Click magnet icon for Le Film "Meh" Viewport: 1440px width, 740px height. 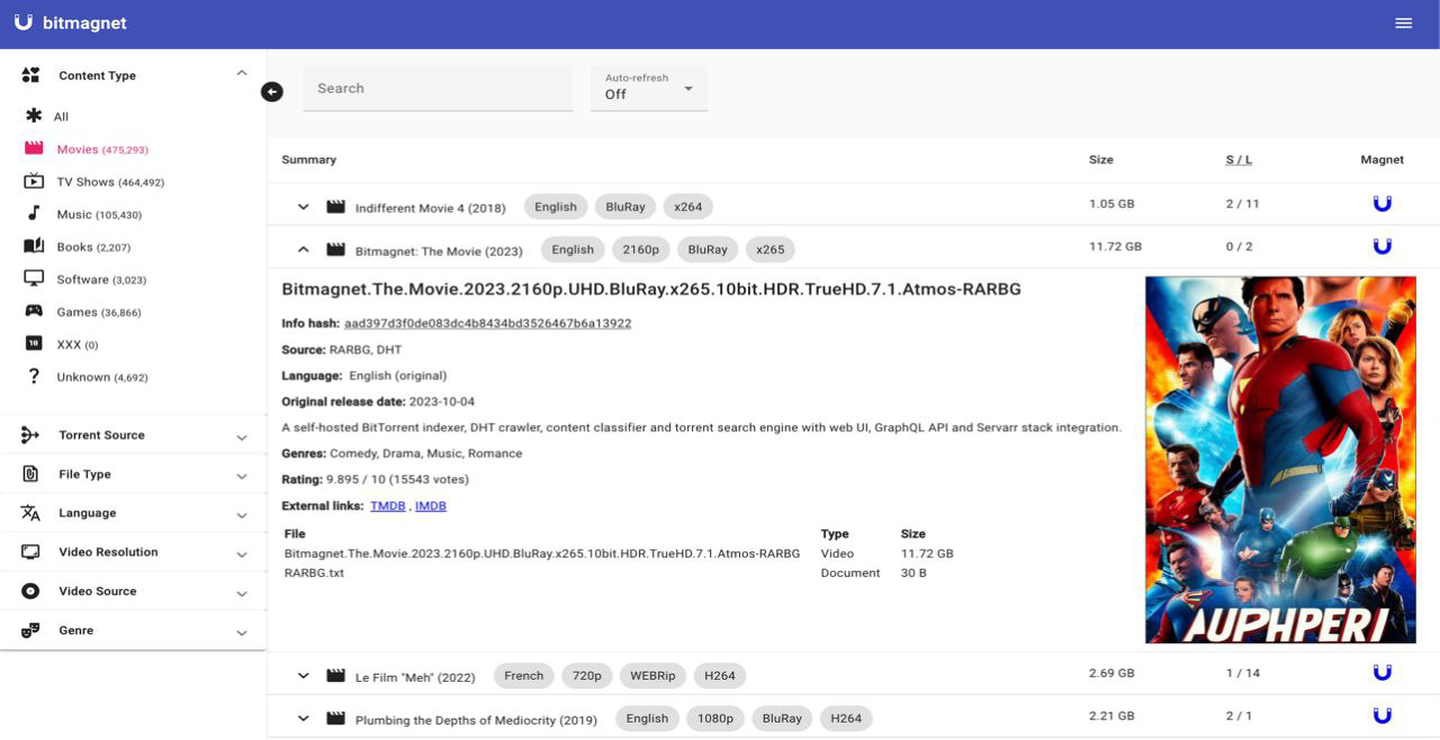click(x=1382, y=673)
